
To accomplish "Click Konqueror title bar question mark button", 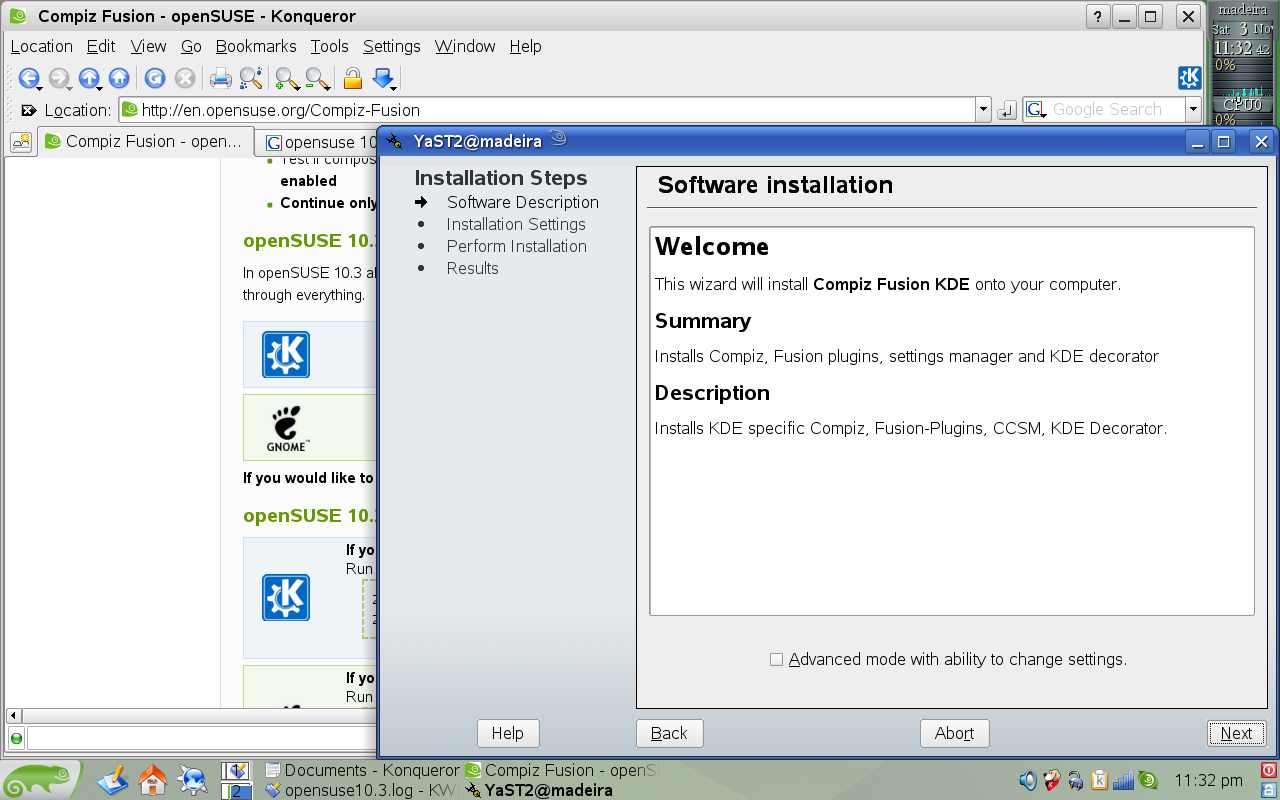I will click(1098, 16).
